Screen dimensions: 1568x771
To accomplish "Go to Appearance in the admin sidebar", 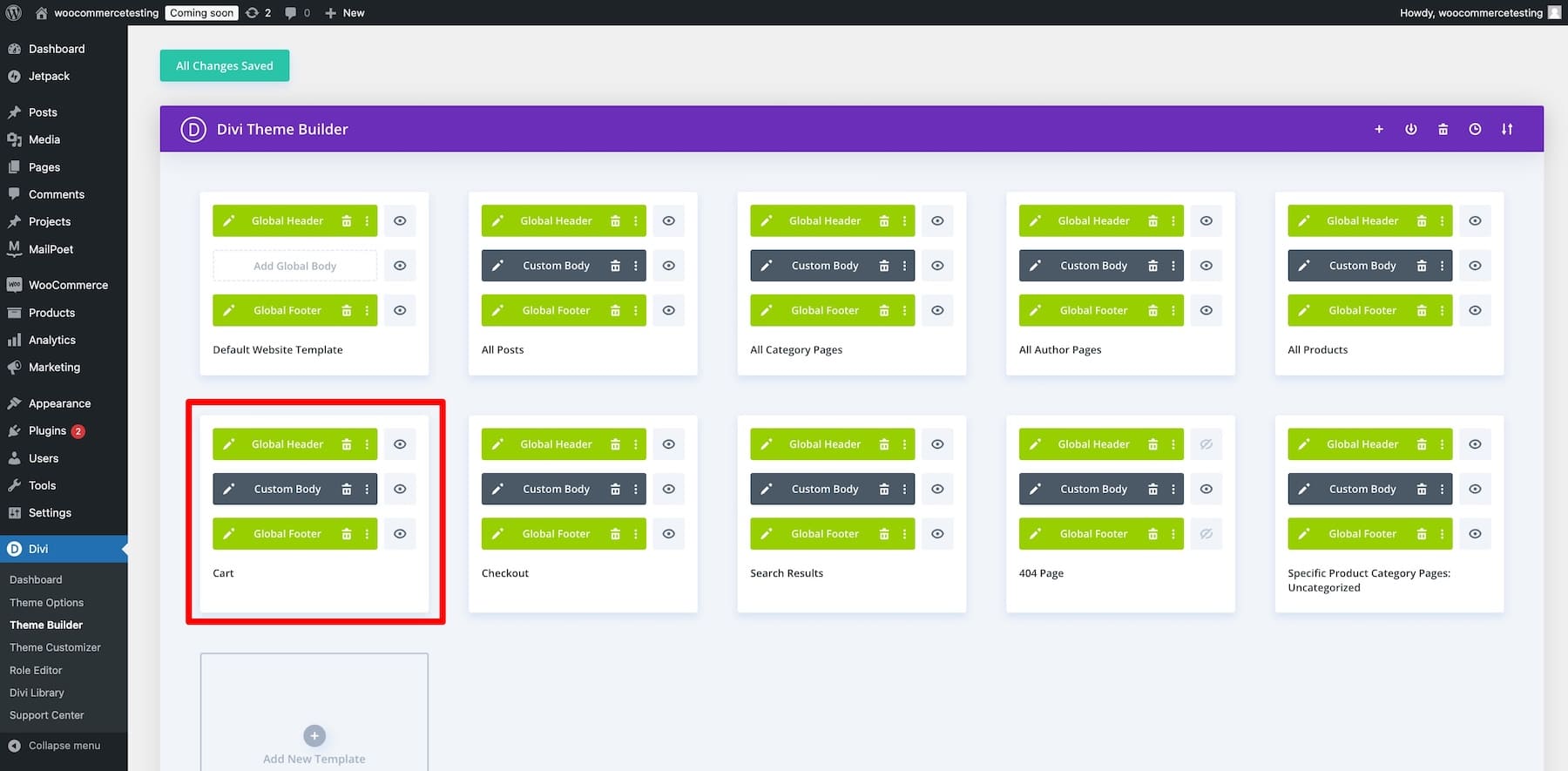I will (64, 403).
